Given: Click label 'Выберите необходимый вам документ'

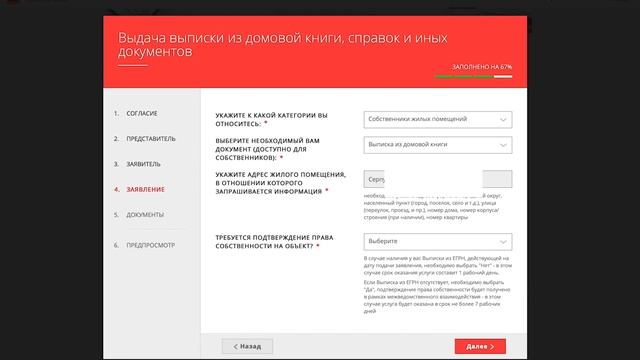Looking at the screenshot, I should tap(268, 149).
